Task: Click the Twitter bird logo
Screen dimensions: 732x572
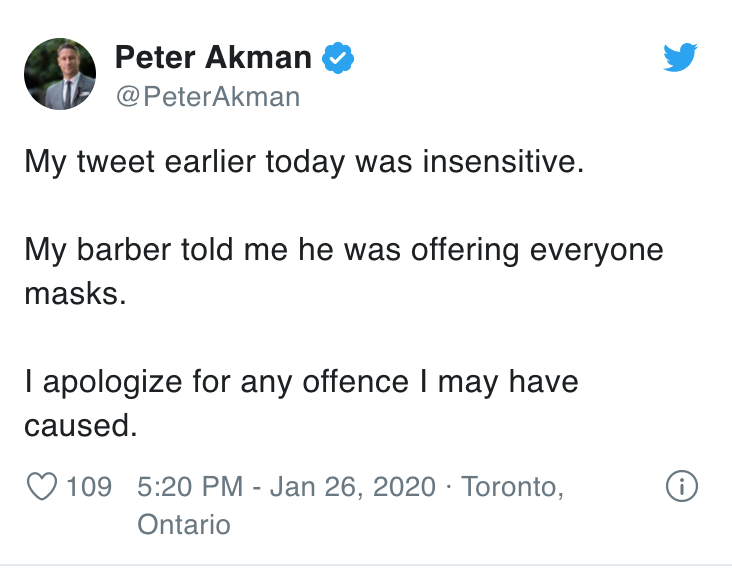Action: pos(680,57)
